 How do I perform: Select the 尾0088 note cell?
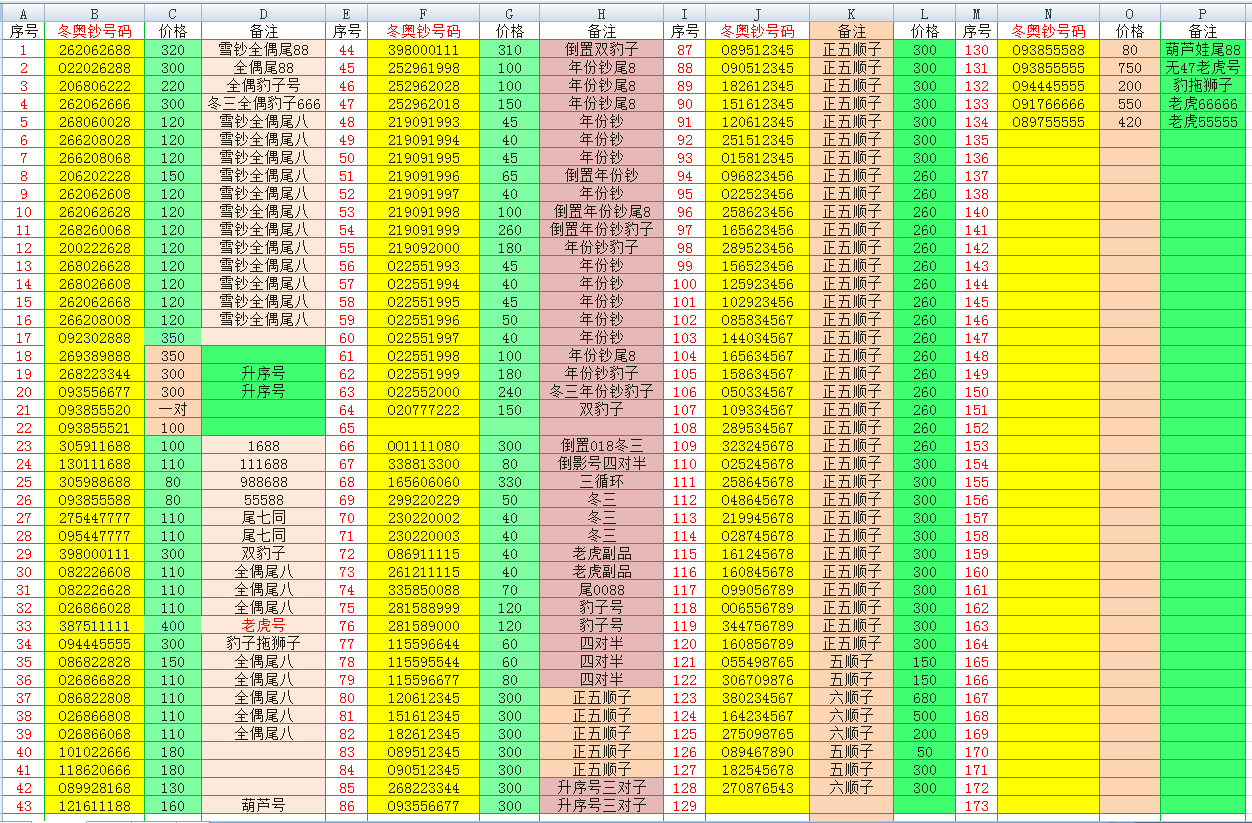601,590
